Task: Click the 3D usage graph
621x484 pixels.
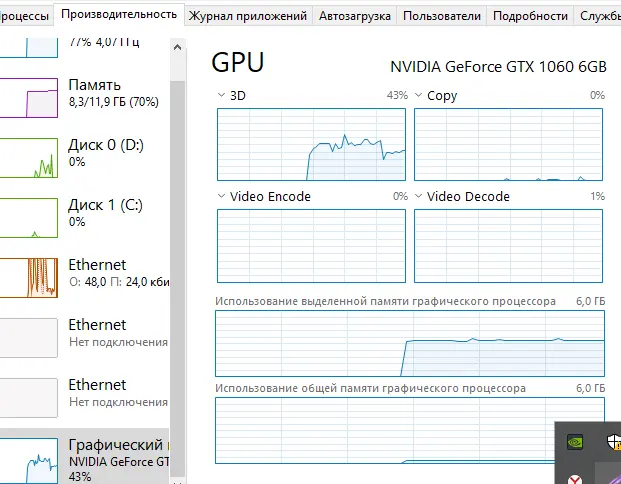Action: (311, 145)
